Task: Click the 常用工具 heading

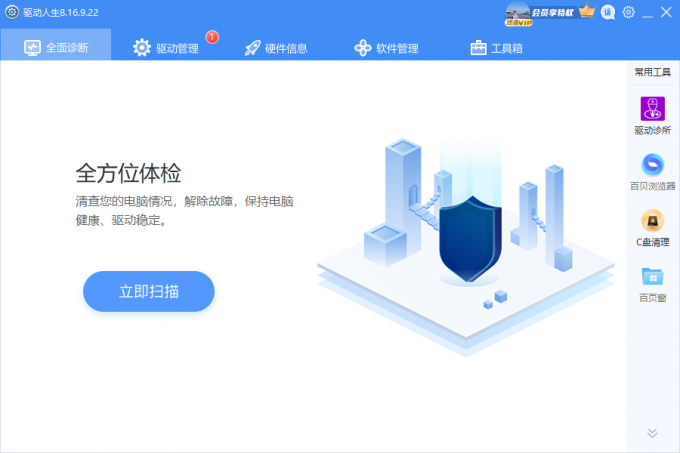Action: click(652, 72)
